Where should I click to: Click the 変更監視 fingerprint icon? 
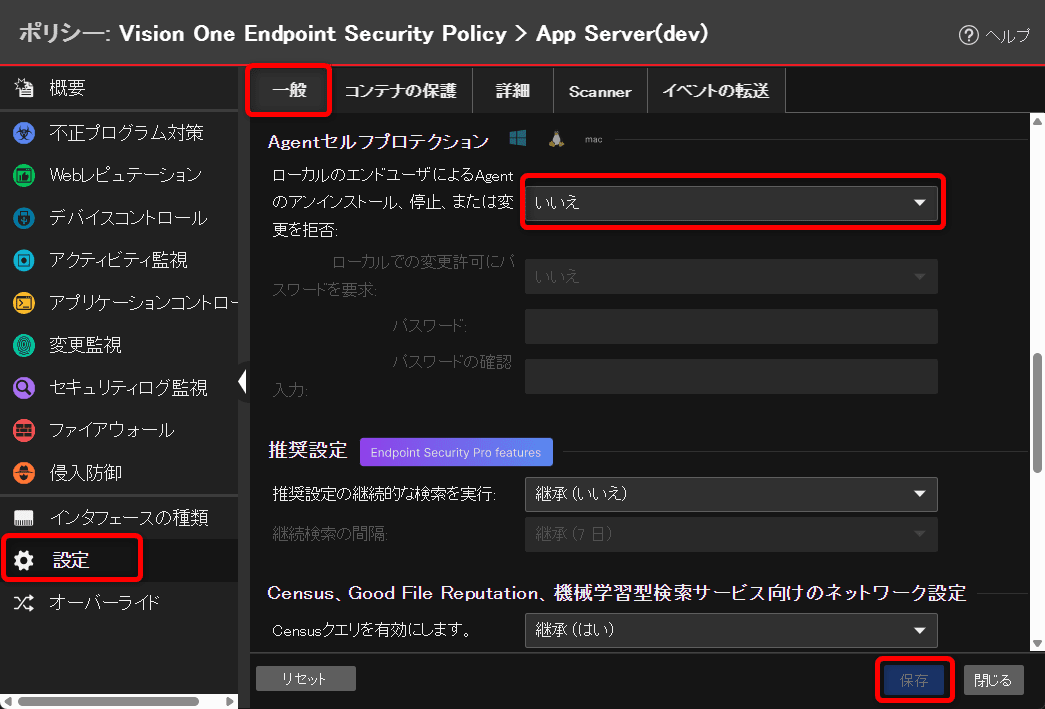24,345
